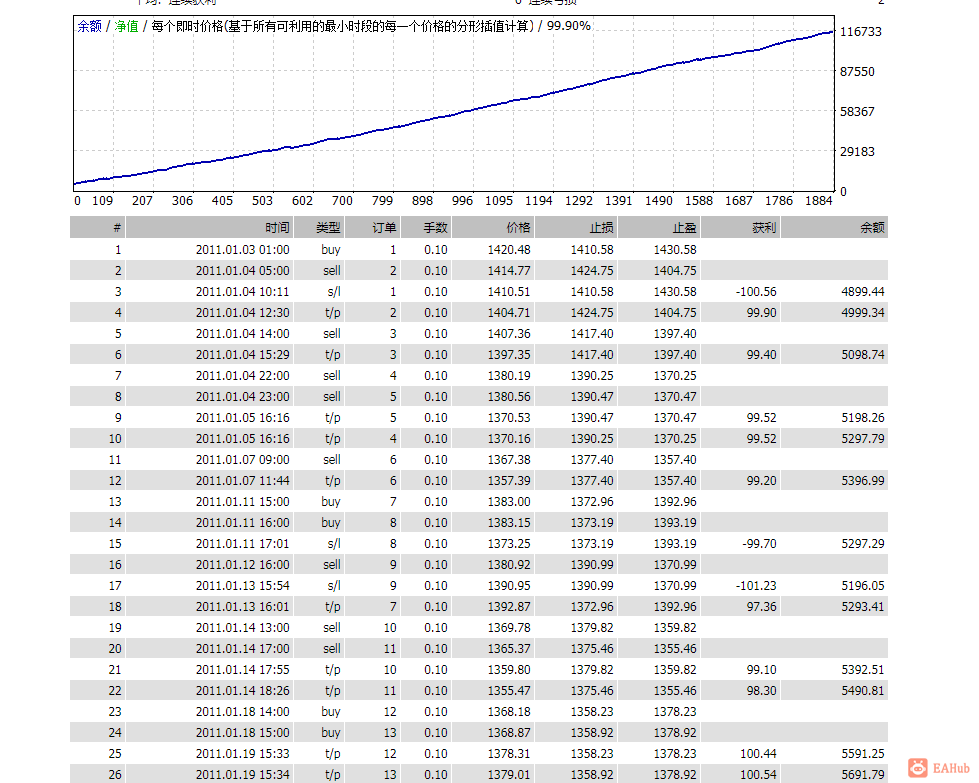Click the -100.56 profit value
Image resolution: width=979 pixels, height=783 pixels.
pos(756,292)
